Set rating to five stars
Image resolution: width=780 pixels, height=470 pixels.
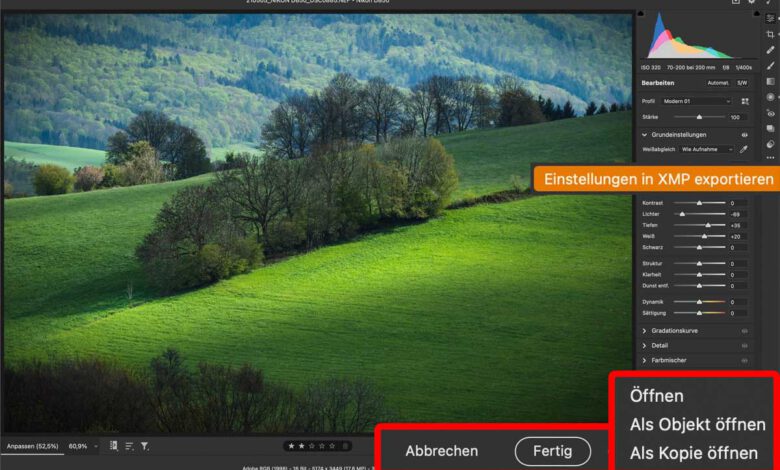(332, 446)
